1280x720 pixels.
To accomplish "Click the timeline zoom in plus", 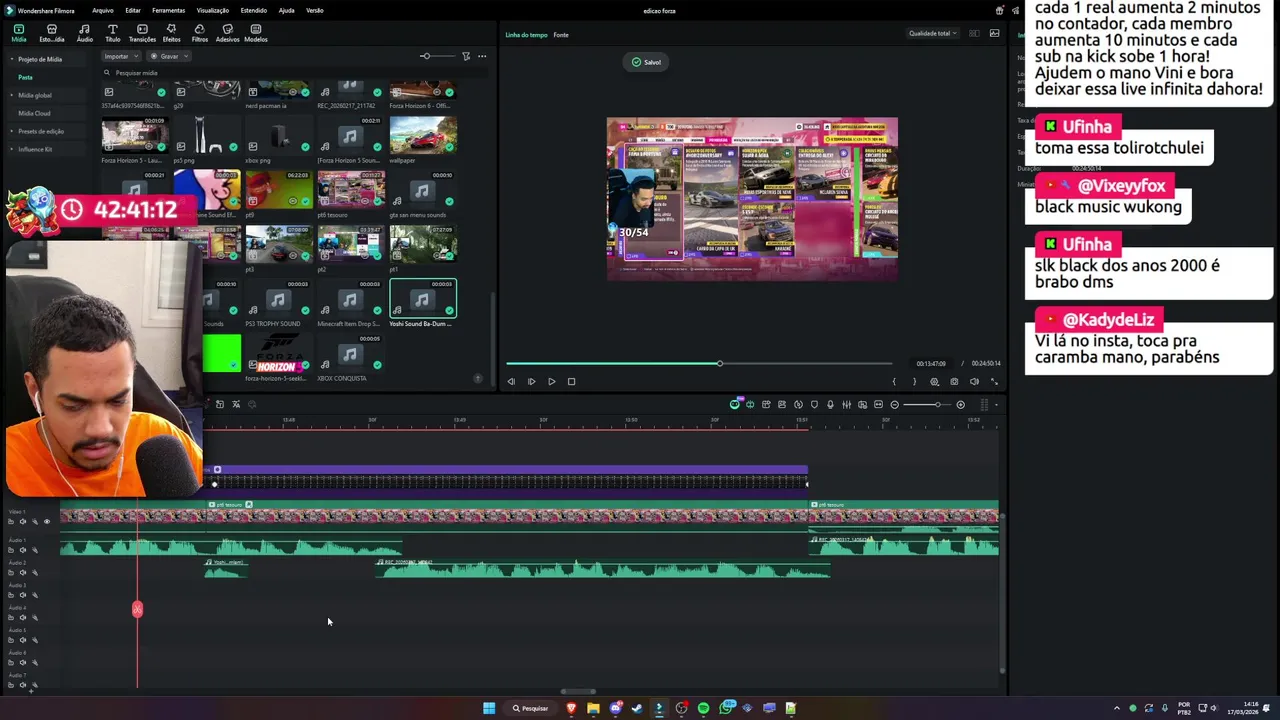I will (x=960, y=404).
